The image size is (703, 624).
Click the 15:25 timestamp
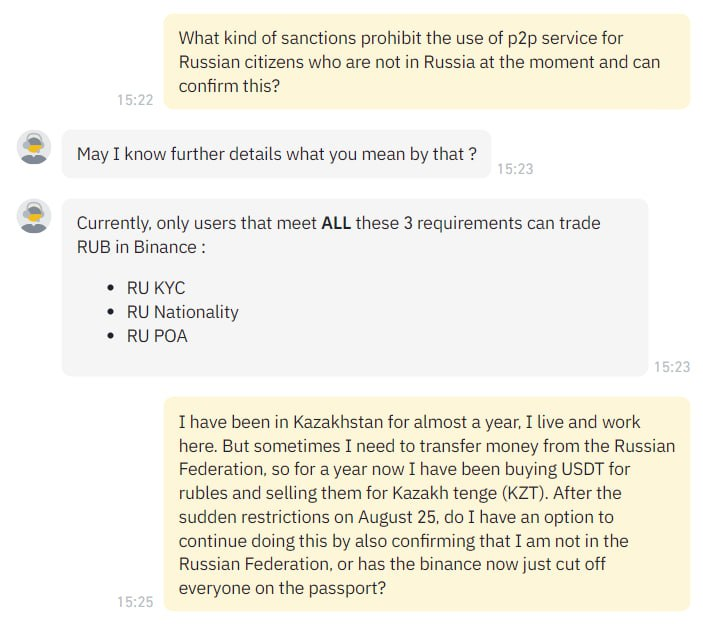pyautogui.click(x=134, y=602)
